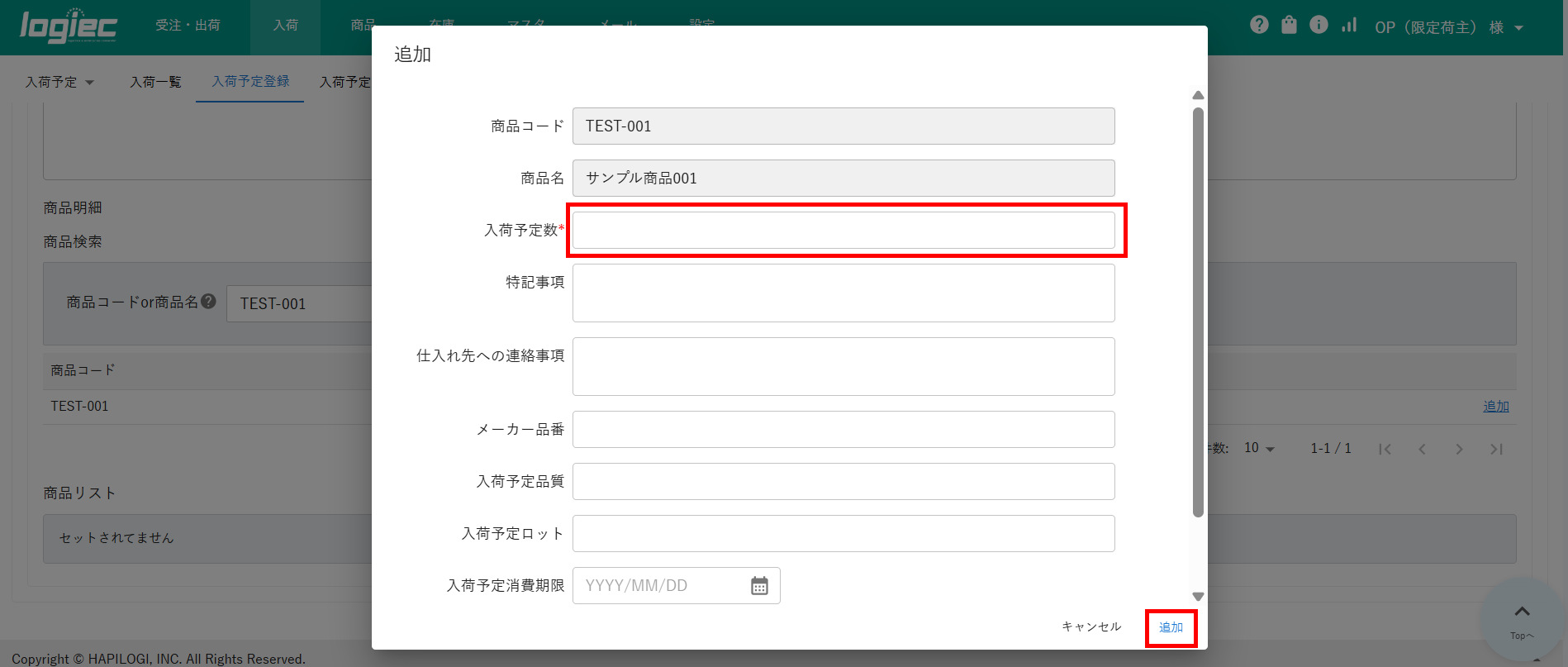Viewport: 1568px width, 667px height.
Task: Click help icon beside 商品コードor商品名
Action: [209, 302]
